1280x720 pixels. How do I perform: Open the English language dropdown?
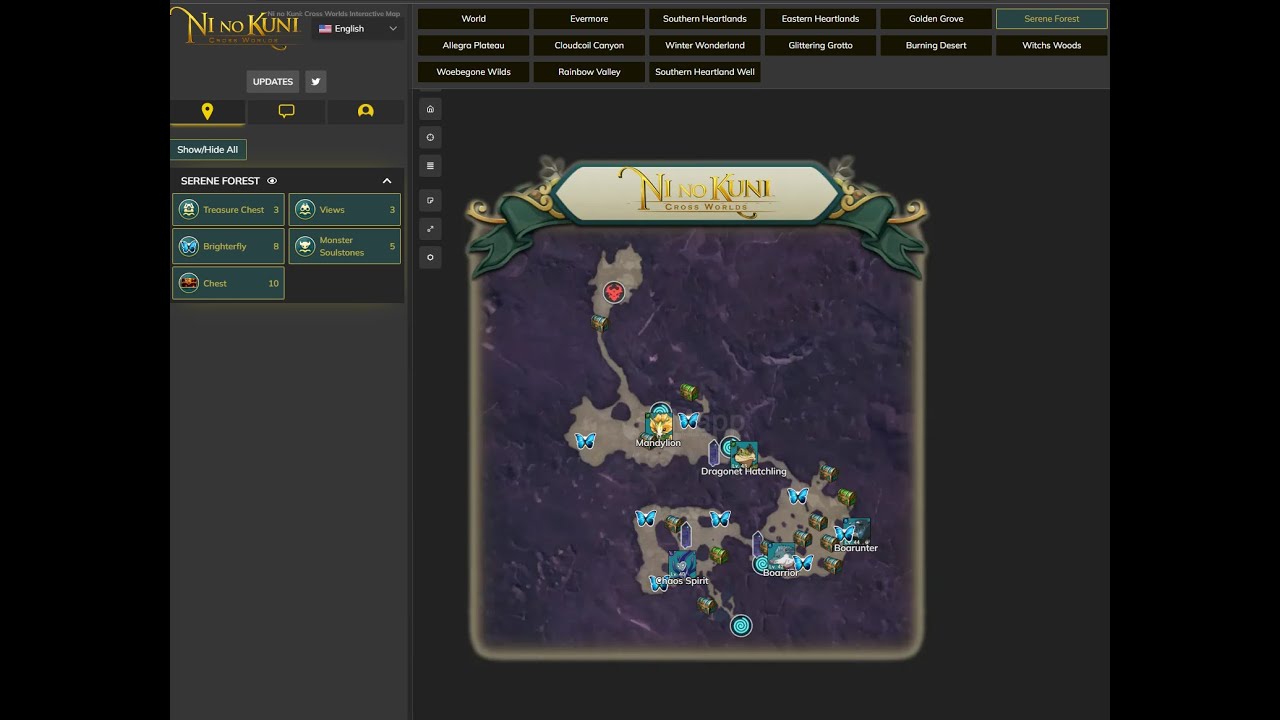point(358,29)
